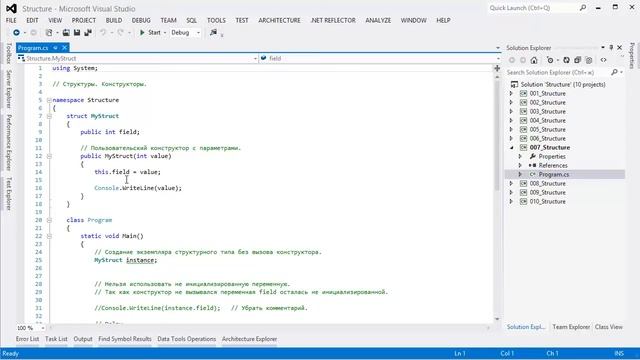This screenshot has width=640, height=360.
Task: Close the Solution Explorer panel
Action: 620,48
